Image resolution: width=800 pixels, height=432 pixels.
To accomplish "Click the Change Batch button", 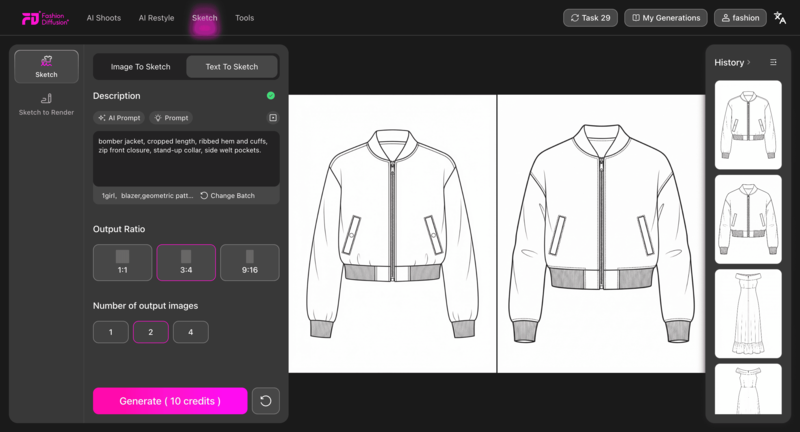I will (x=227, y=196).
